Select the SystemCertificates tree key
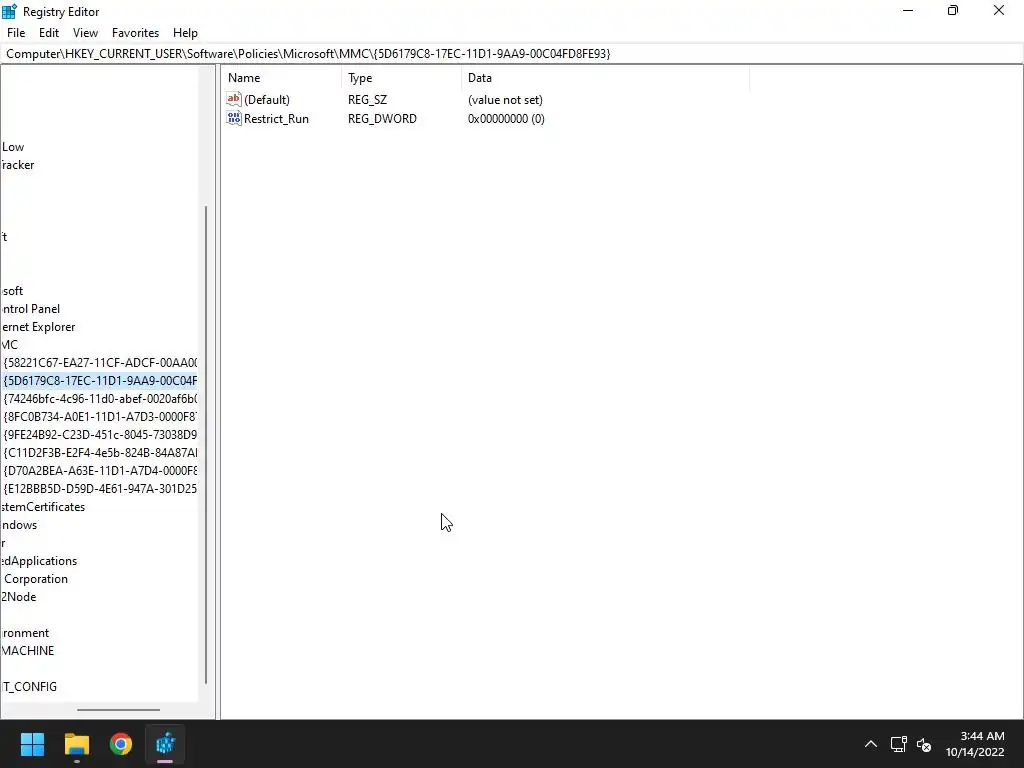The height and width of the screenshot is (768, 1024). point(43,507)
